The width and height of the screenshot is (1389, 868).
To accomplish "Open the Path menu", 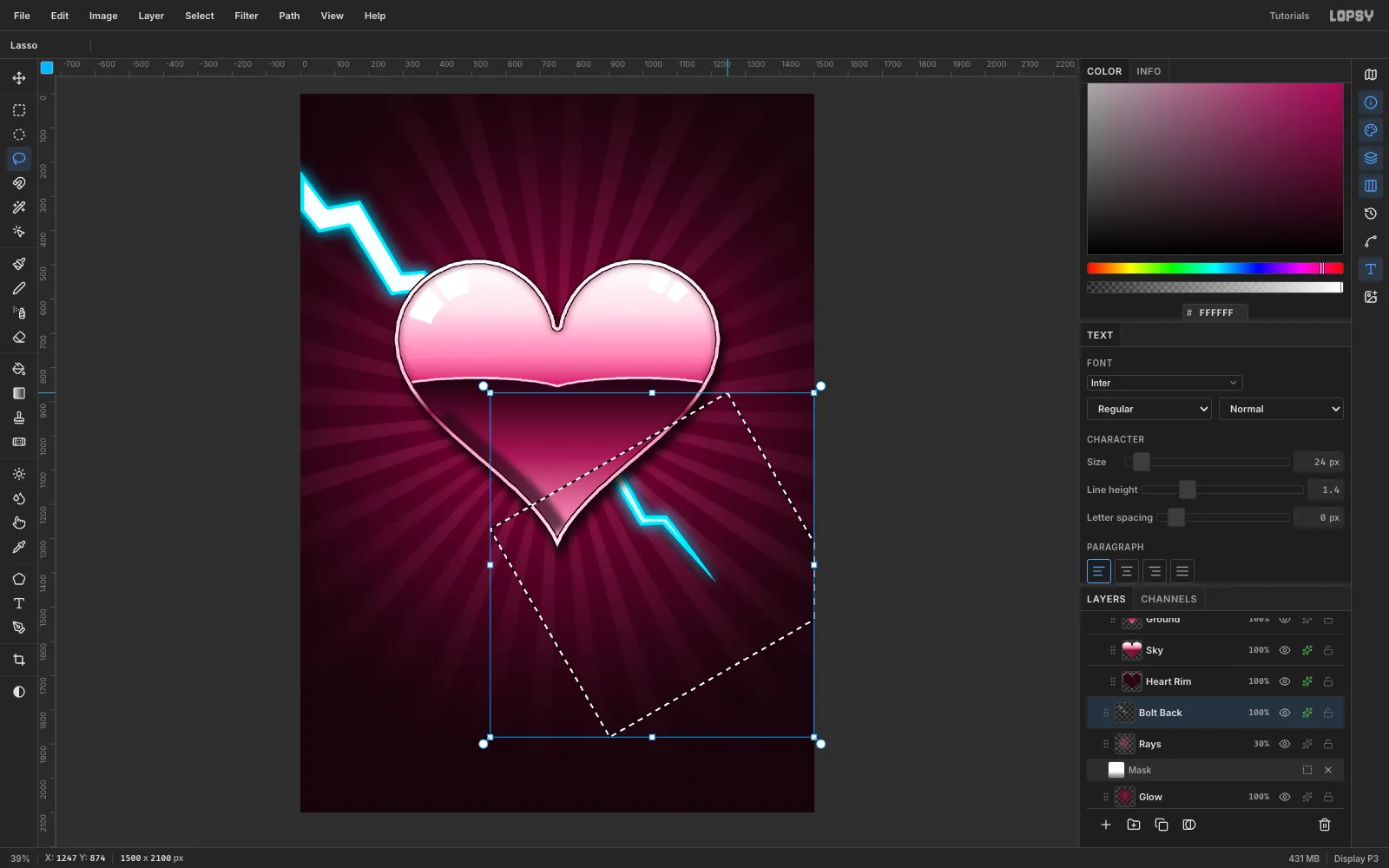I will pyautogui.click(x=289, y=16).
